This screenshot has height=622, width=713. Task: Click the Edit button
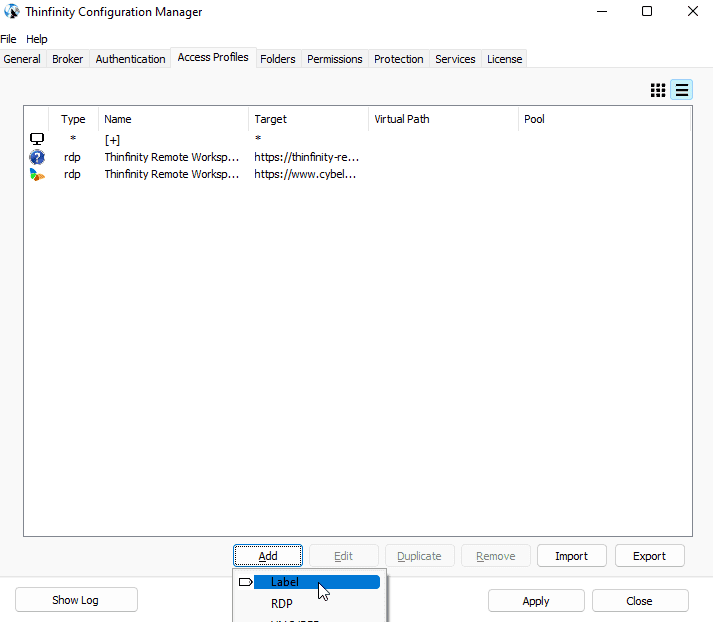pos(344,556)
